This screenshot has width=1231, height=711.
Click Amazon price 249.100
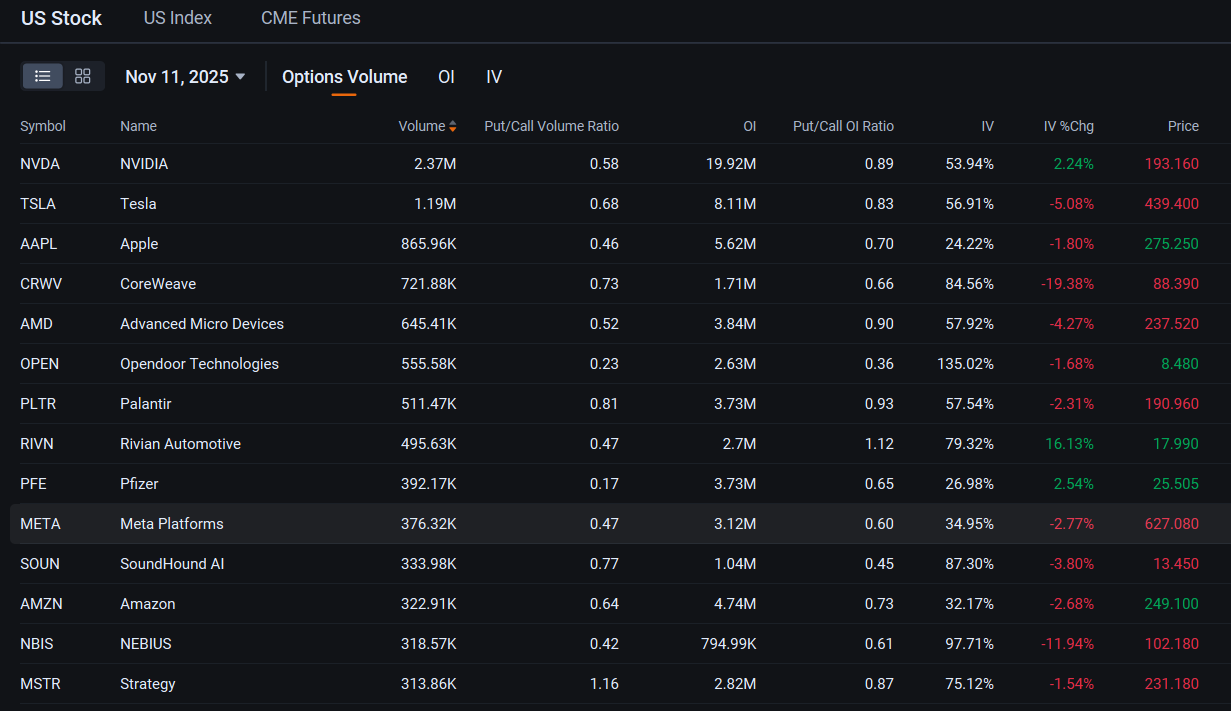tap(1171, 604)
